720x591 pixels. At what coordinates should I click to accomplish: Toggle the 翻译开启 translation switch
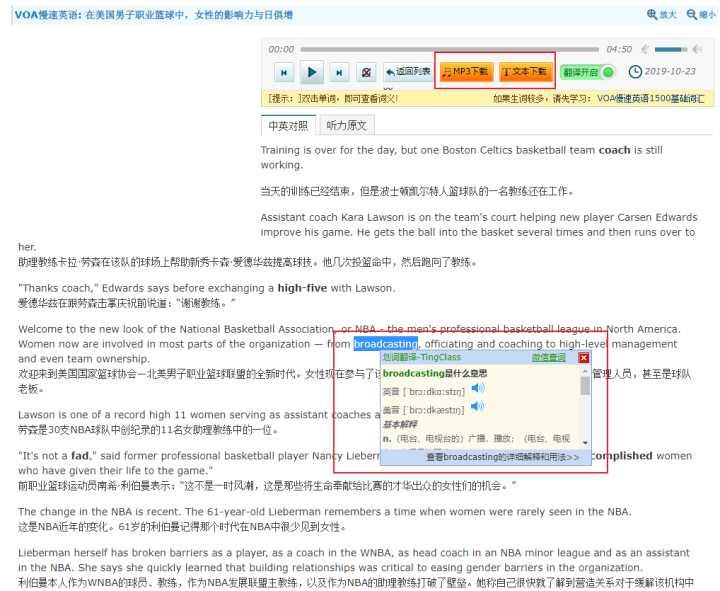coord(587,72)
